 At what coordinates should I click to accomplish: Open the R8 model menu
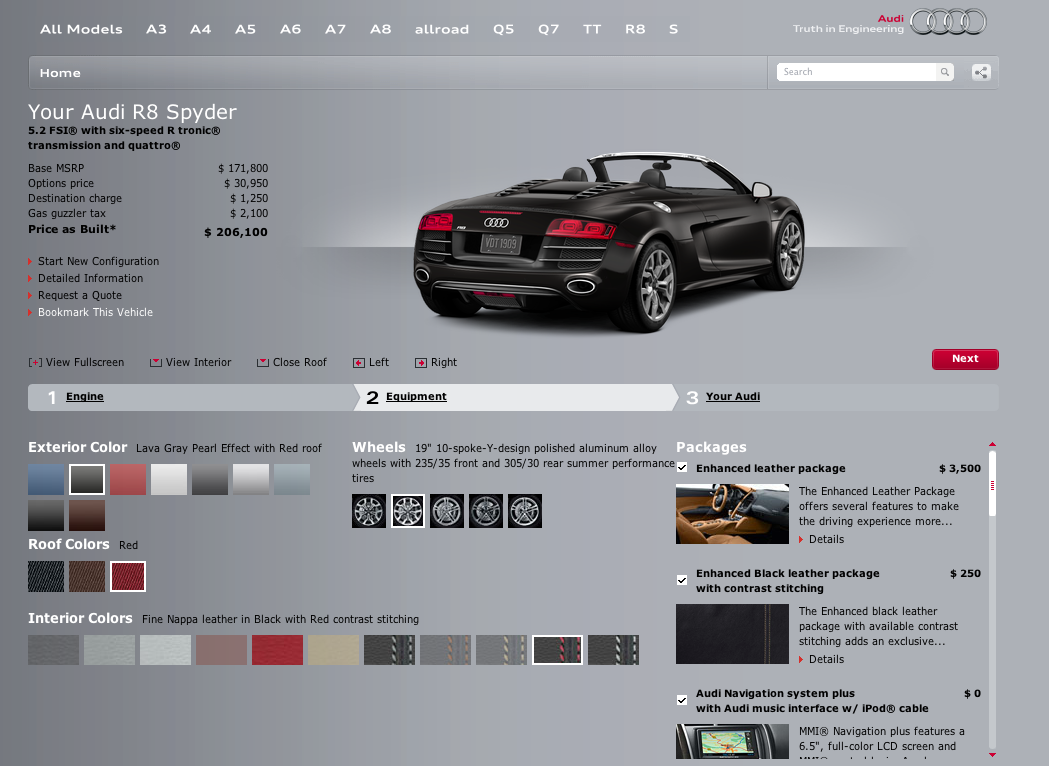pos(636,29)
